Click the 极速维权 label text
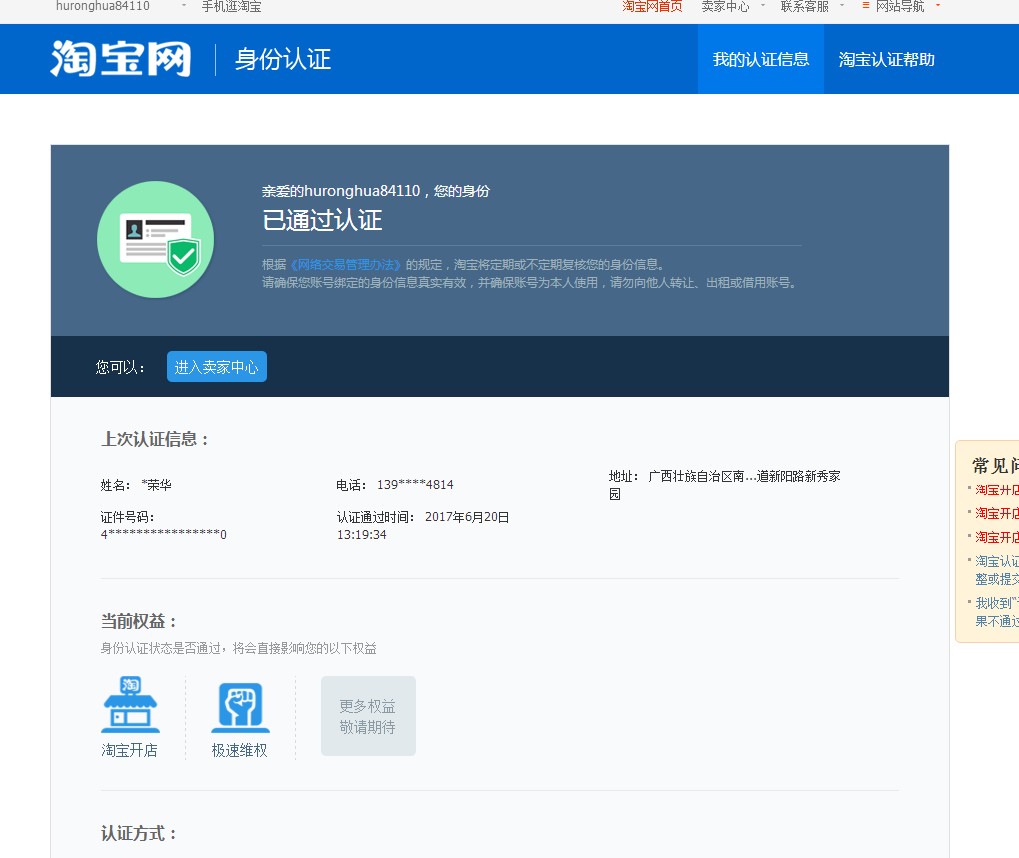The image size is (1019, 858). point(240,750)
